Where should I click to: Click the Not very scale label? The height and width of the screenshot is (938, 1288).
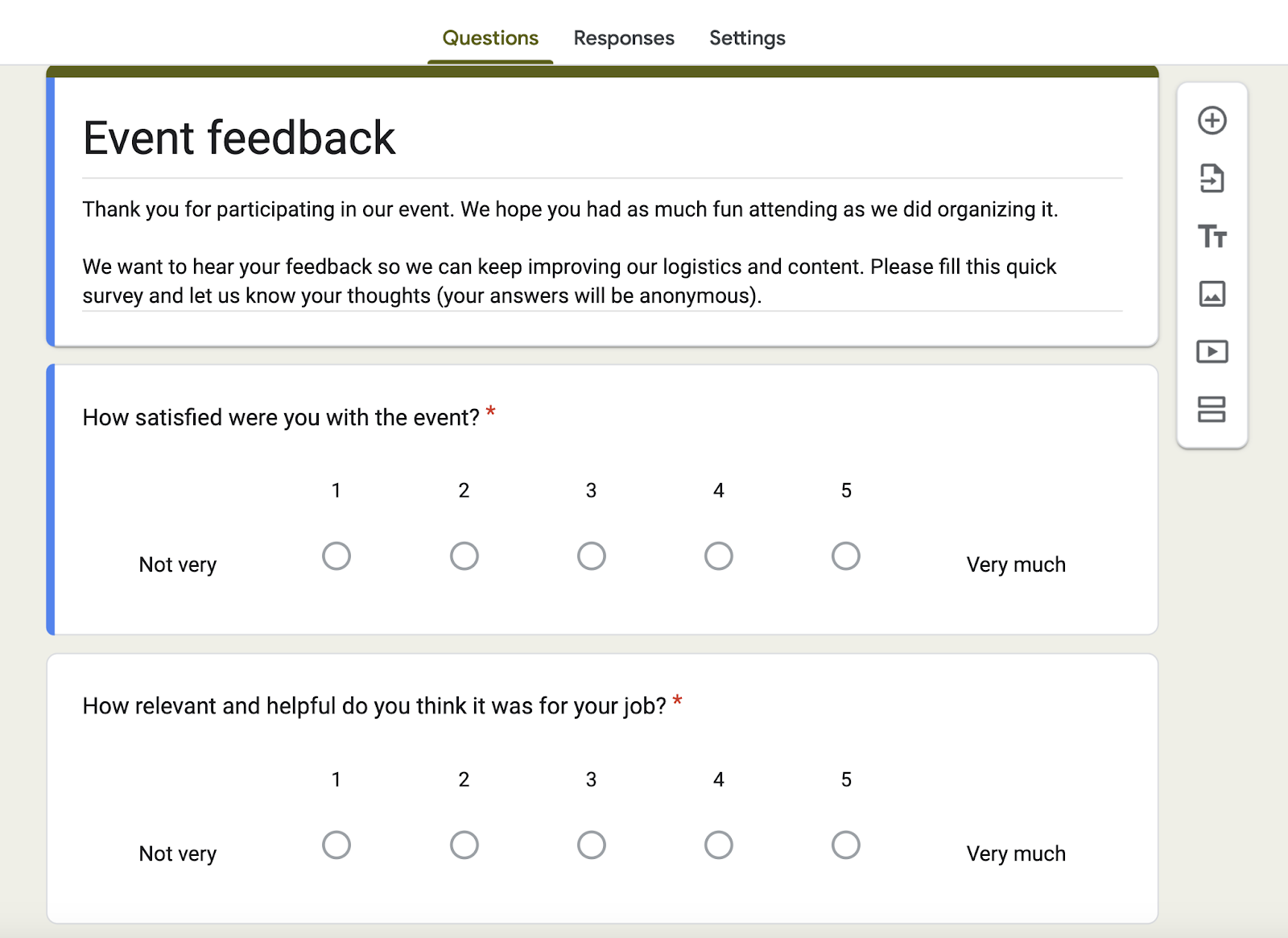pyautogui.click(x=177, y=564)
